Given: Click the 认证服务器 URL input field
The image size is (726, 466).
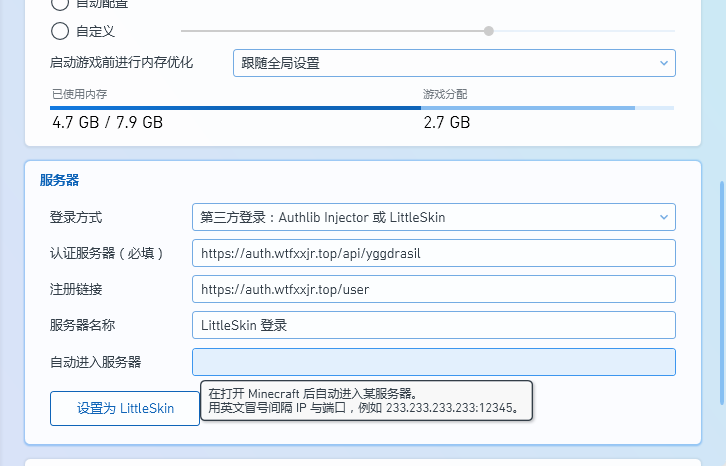Looking at the screenshot, I should click(433, 253).
